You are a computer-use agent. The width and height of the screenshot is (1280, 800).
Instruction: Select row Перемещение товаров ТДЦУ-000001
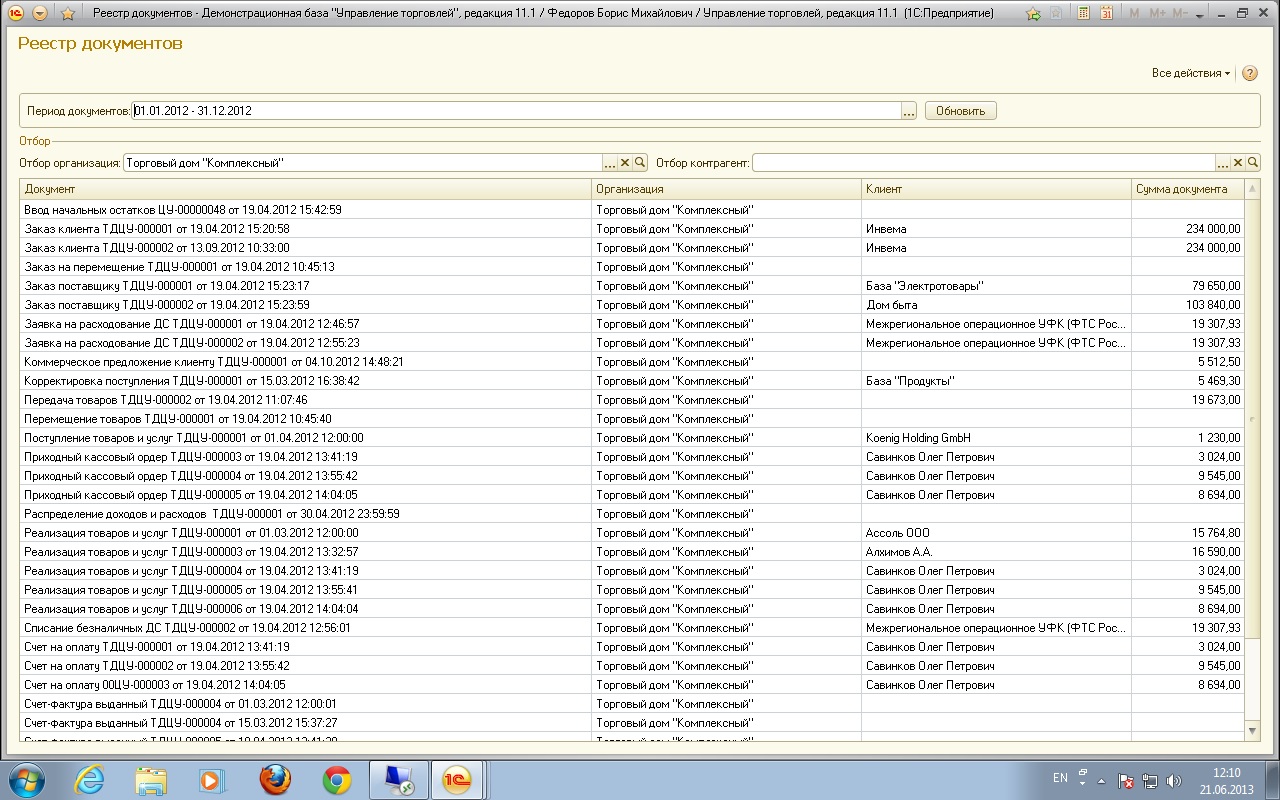633,419
